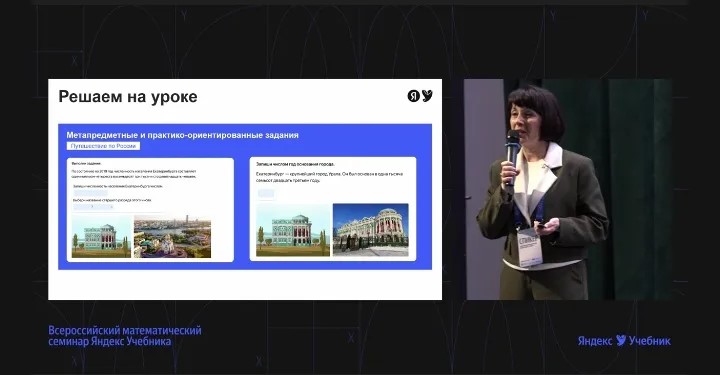The image size is (720, 375).
Task: Click the illustrated mansion in left task card
Action: [x=101, y=236]
